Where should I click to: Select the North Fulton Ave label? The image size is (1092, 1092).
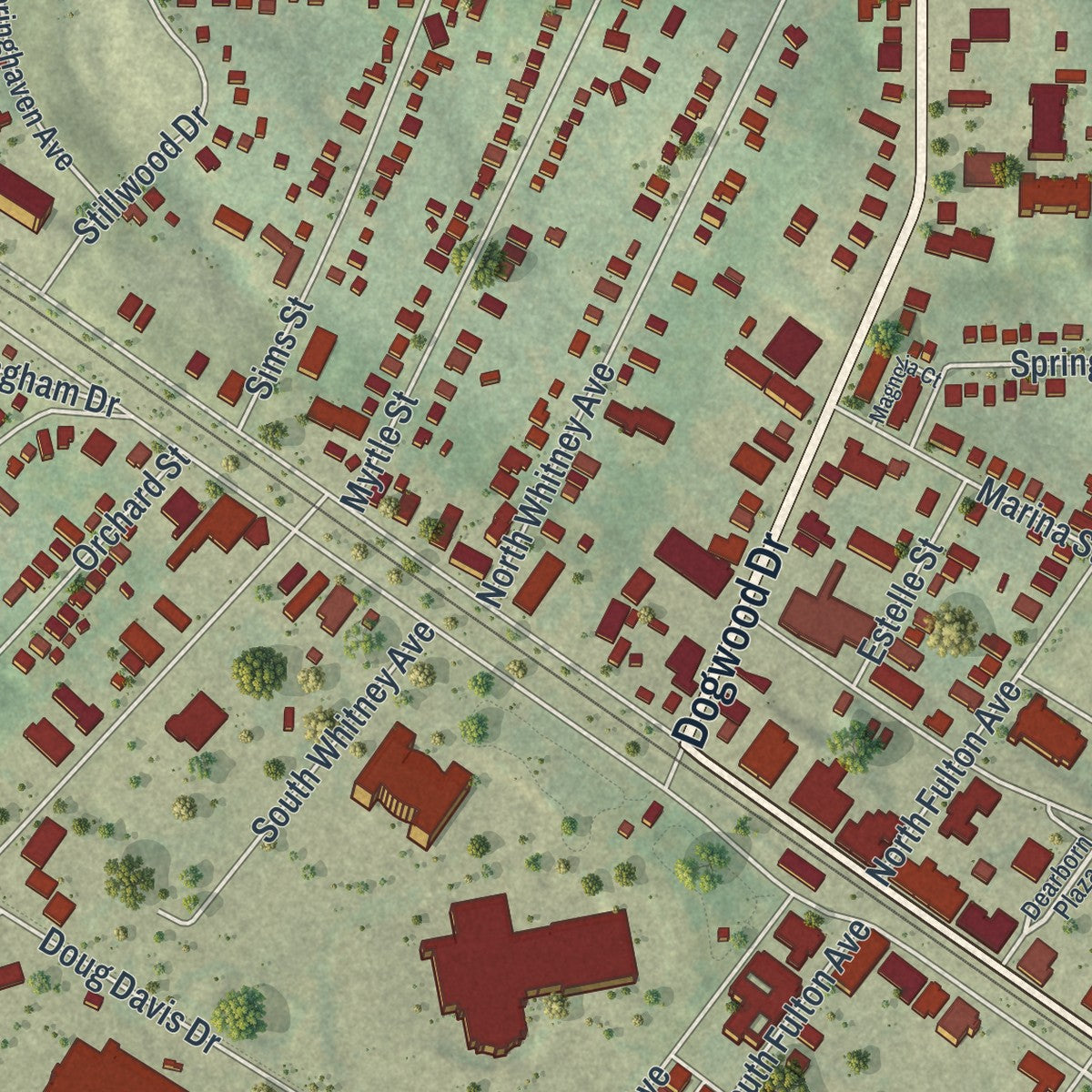[x=945, y=782]
